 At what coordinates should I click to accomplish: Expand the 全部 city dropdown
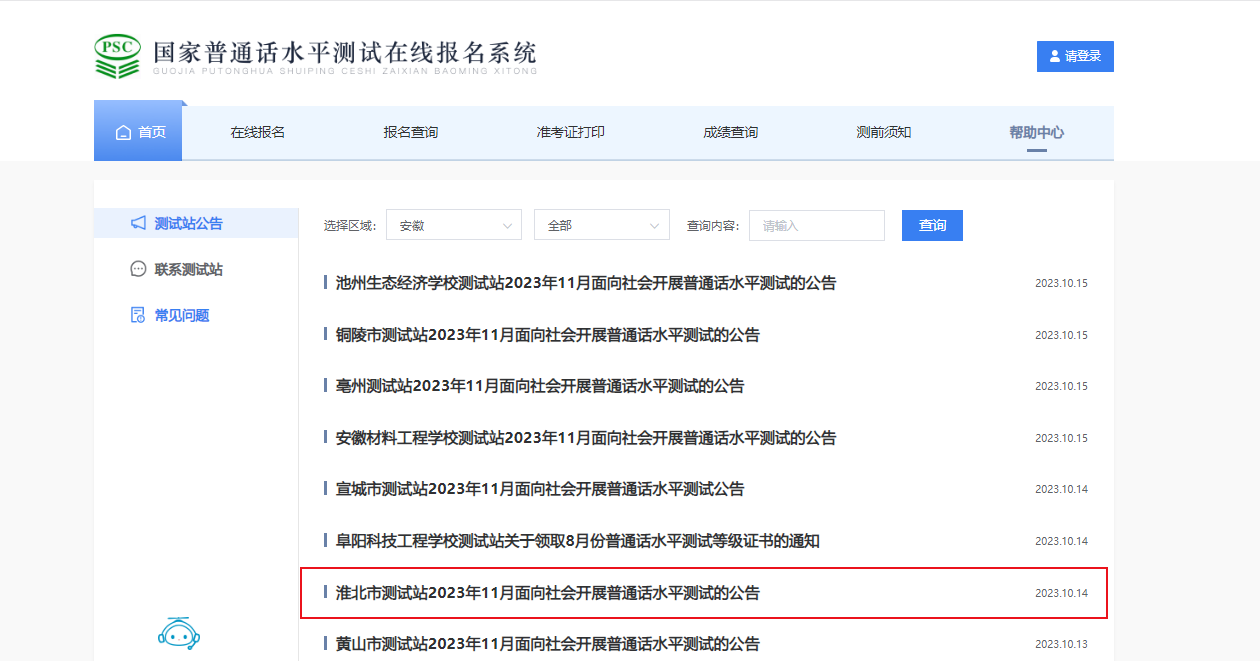601,226
